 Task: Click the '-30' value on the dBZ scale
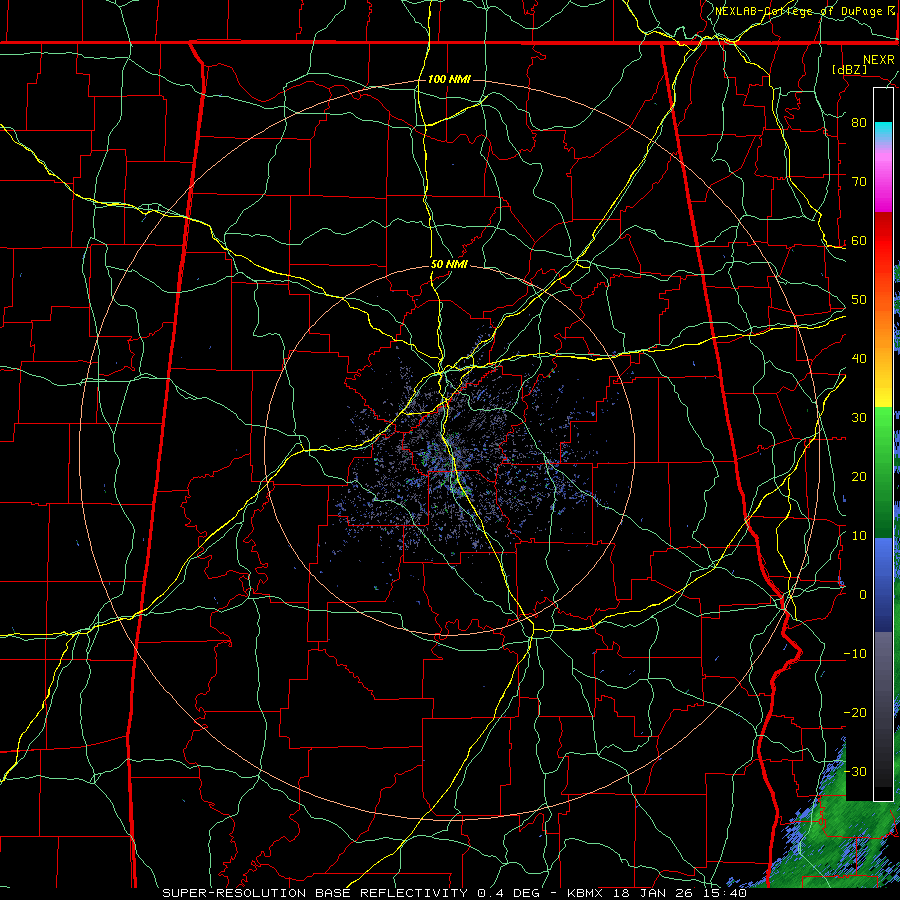[x=855, y=772]
